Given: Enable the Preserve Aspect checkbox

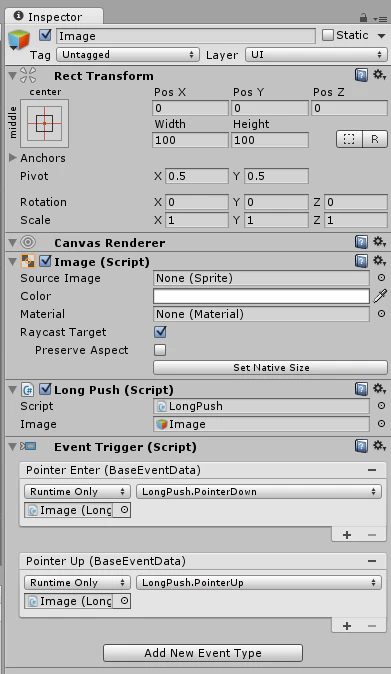Looking at the screenshot, I should point(160,350).
